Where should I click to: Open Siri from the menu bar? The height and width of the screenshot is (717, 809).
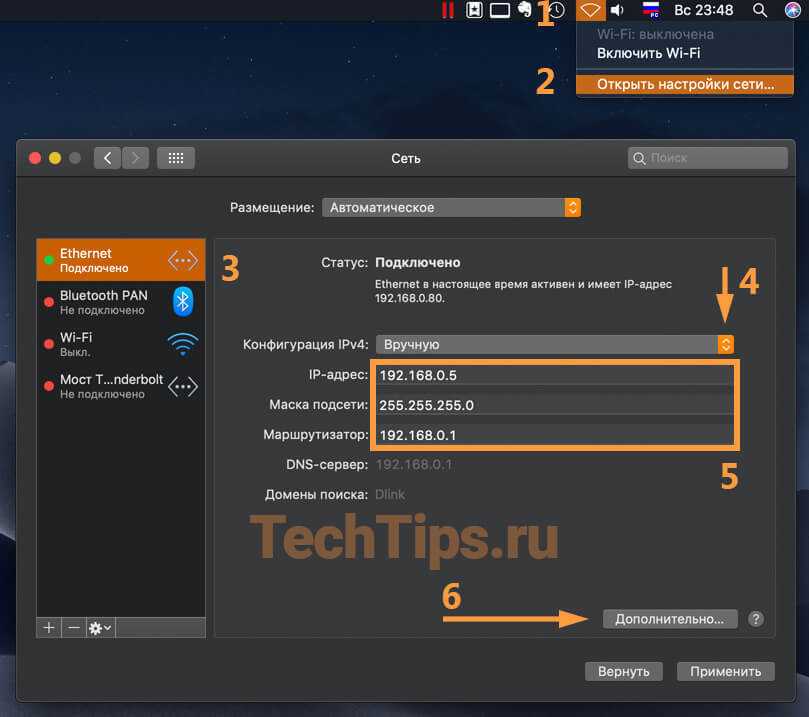(793, 10)
